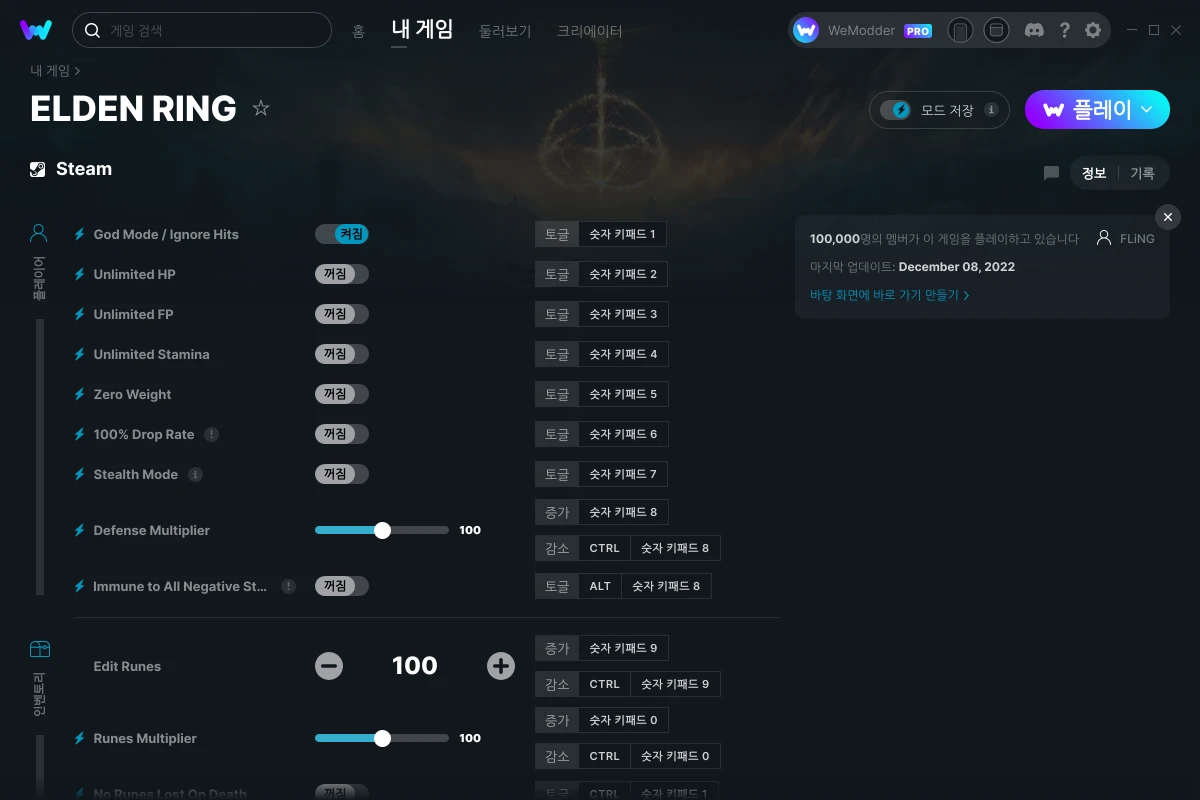
Task: Switch to the 둘러보기 tab
Action: point(505,31)
